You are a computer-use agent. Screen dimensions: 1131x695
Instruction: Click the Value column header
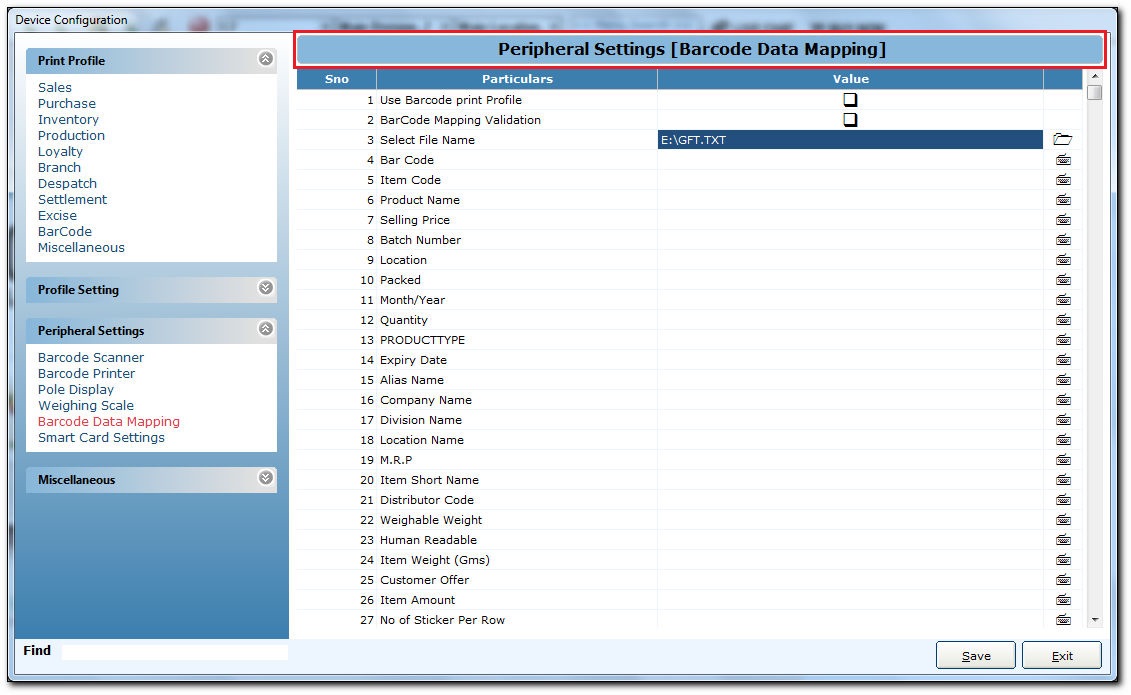click(x=850, y=79)
